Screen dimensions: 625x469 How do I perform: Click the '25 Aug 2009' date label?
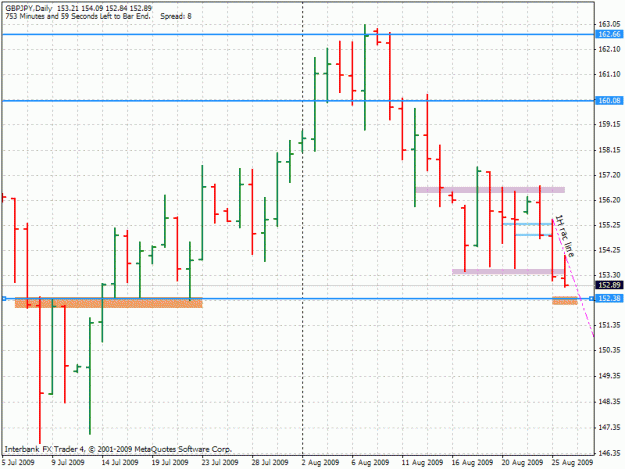(x=572, y=463)
